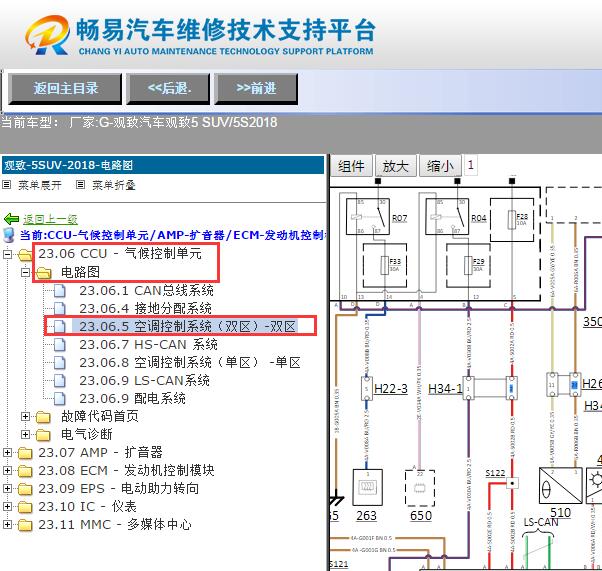This screenshot has height=571, width=602.
Task: Expand the 23.08 ECM node
Action: tap(7, 470)
